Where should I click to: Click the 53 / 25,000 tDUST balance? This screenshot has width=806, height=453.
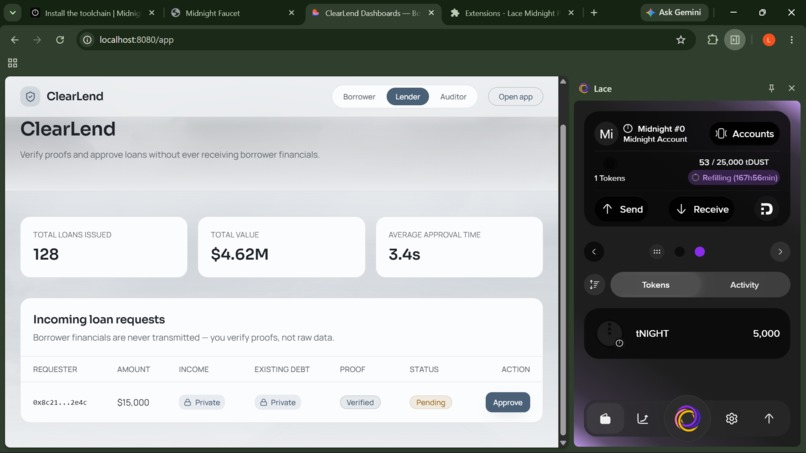click(x=734, y=162)
